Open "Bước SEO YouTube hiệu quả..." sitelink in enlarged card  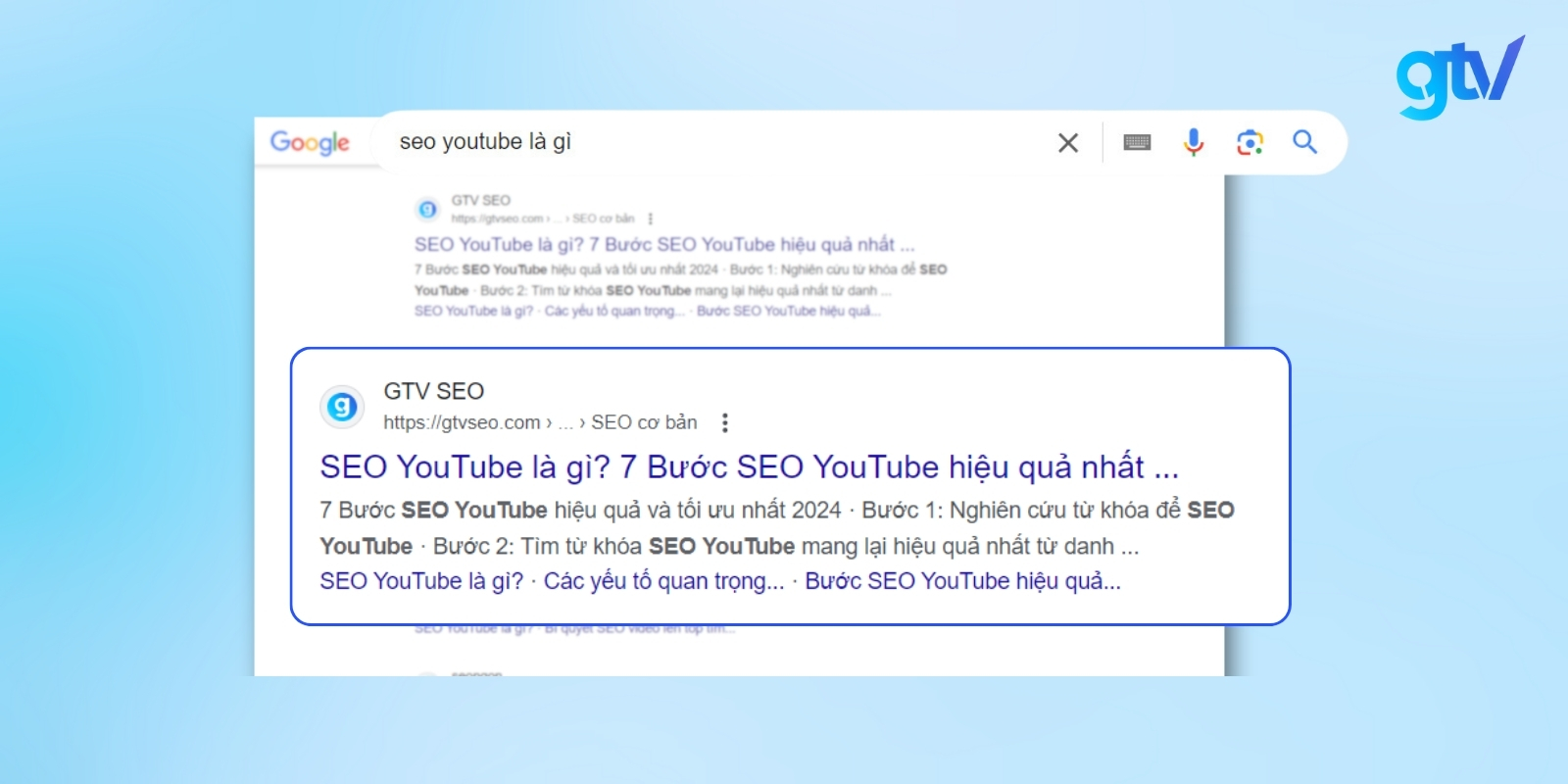click(962, 581)
